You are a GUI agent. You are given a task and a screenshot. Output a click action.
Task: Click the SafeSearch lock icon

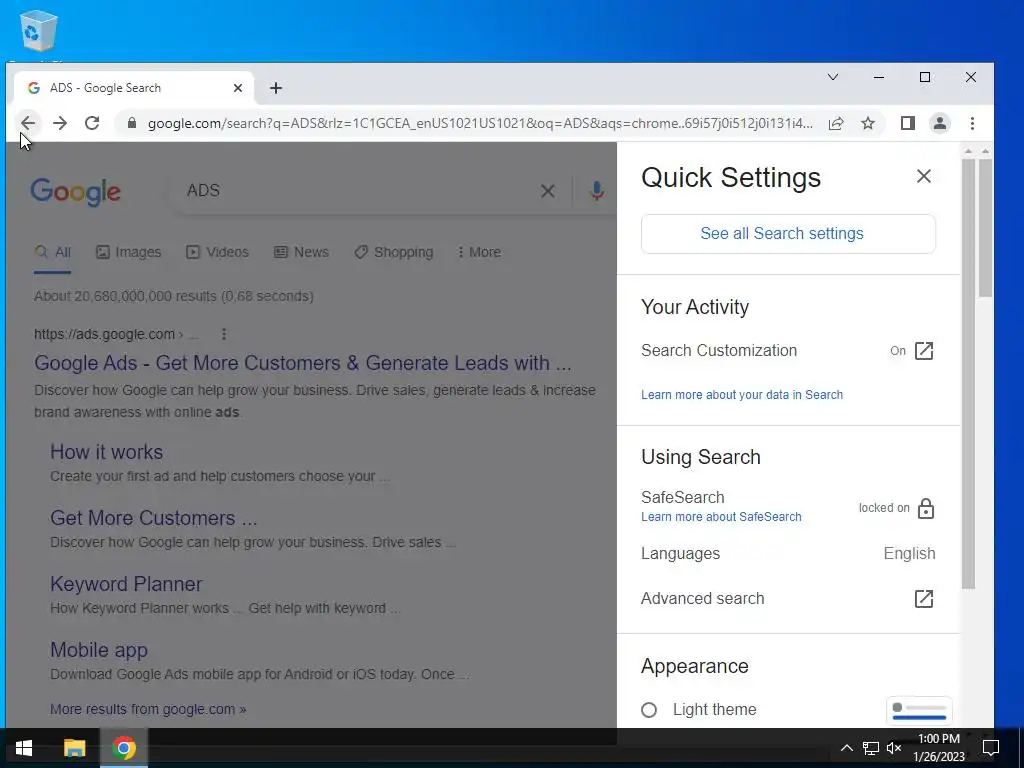926,508
